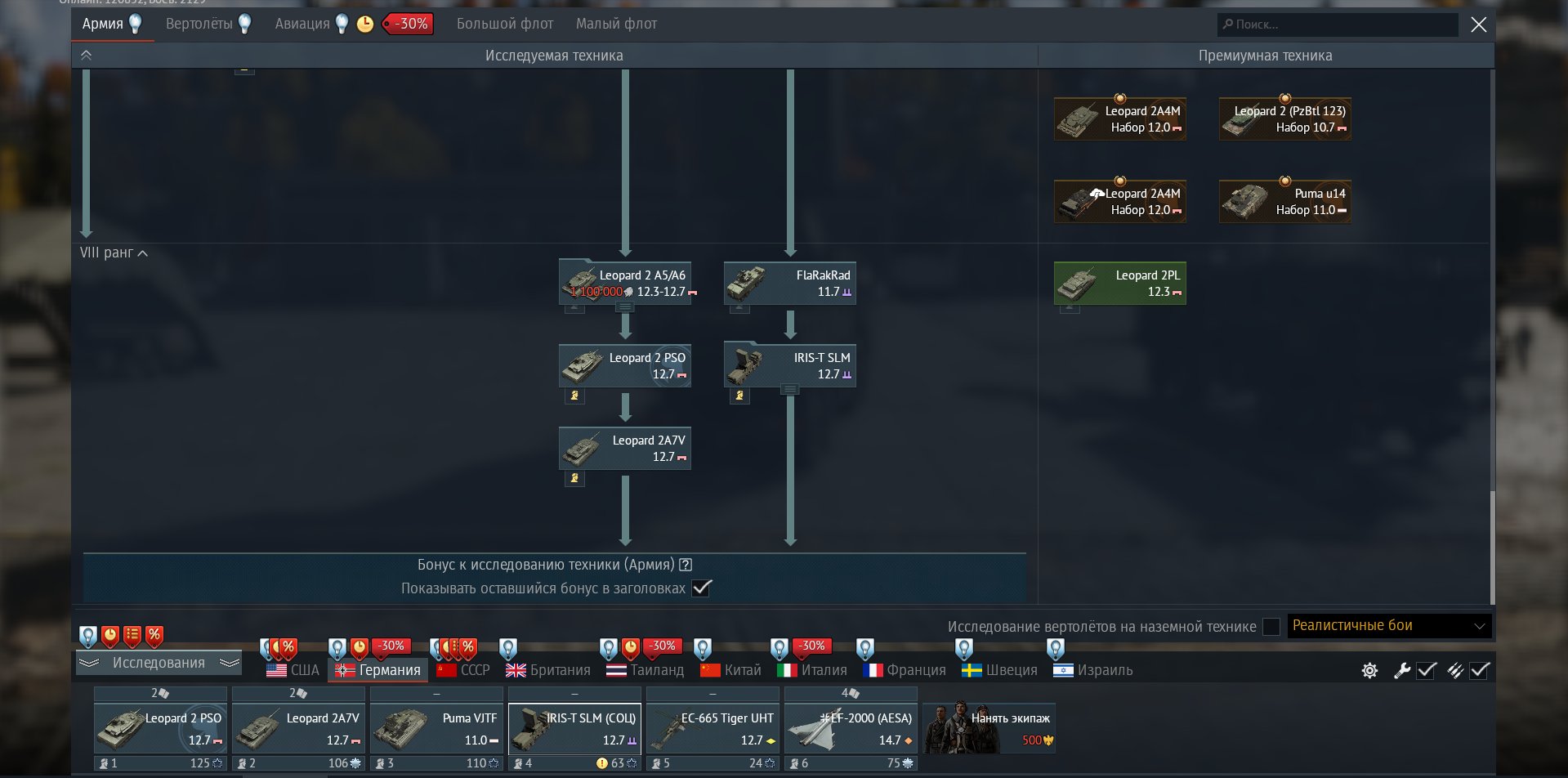Screen dimensions: 1568x778
Task: Click the small arrow tab under Leopard 2 A5/A6
Action: click(x=574, y=308)
